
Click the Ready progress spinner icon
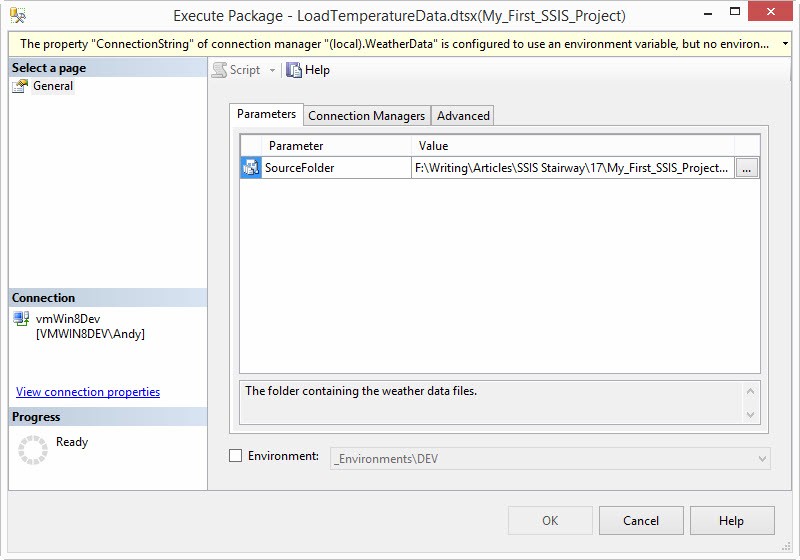point(33,450)
